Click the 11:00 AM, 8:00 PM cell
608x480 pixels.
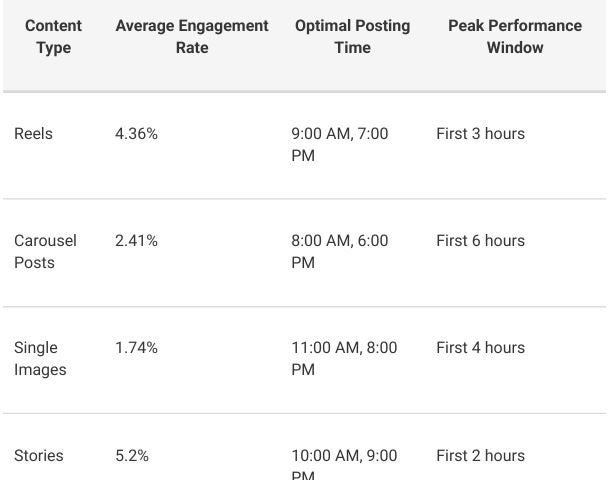(344, 358)
